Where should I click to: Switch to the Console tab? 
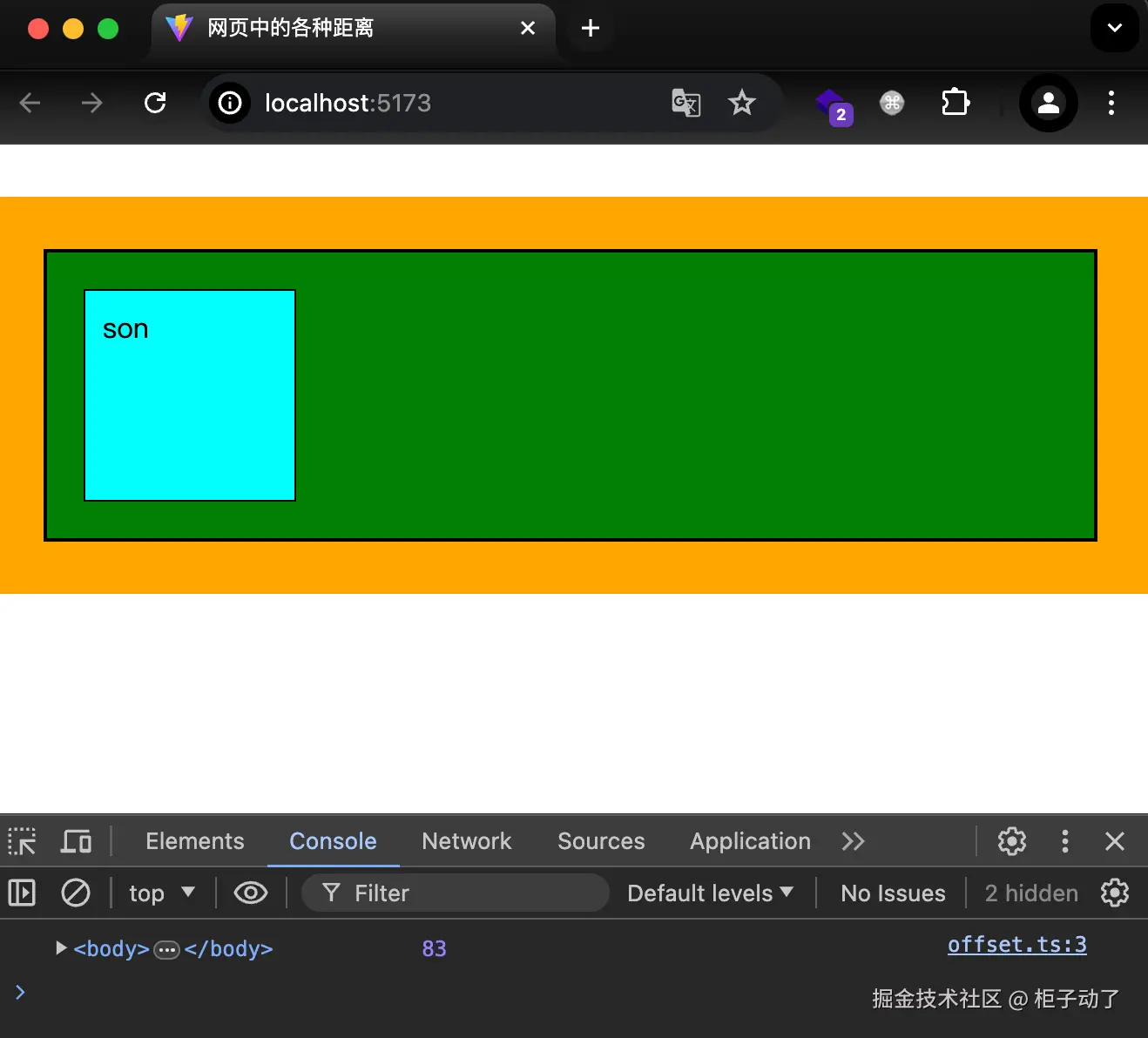(x=333, y=841)
